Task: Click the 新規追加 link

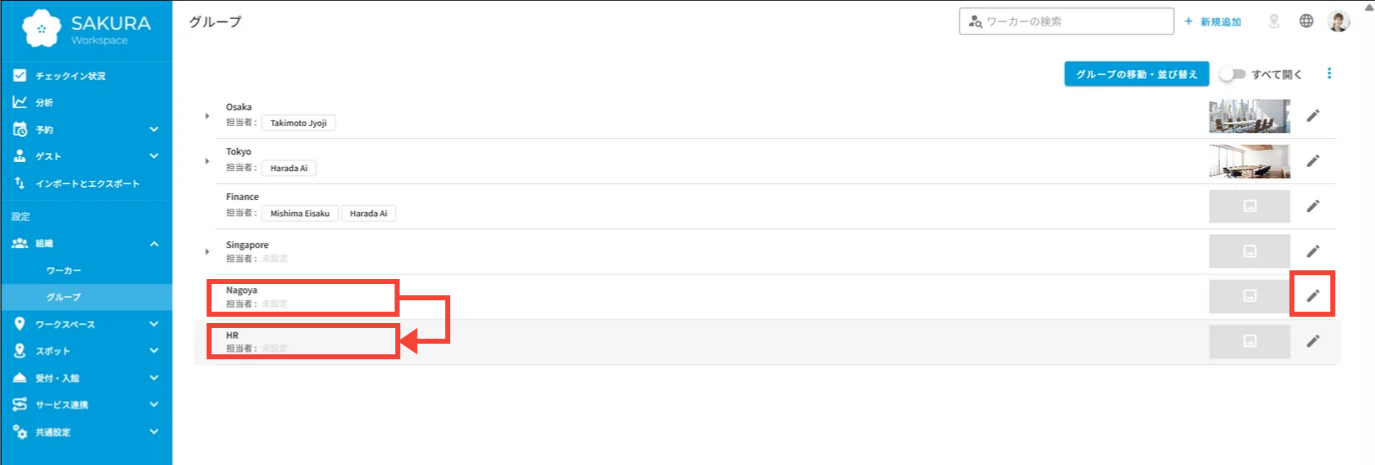Action: [1213, 21]
